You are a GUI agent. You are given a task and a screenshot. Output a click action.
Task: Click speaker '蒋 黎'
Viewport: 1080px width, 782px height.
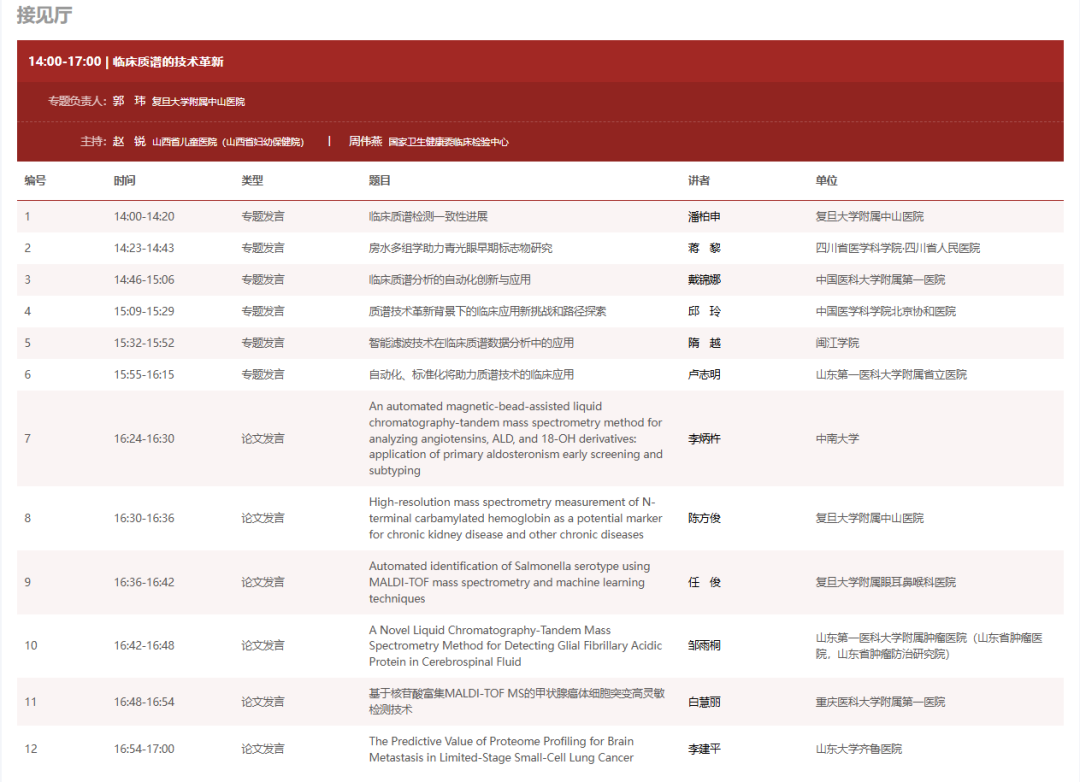pos(704,248)
